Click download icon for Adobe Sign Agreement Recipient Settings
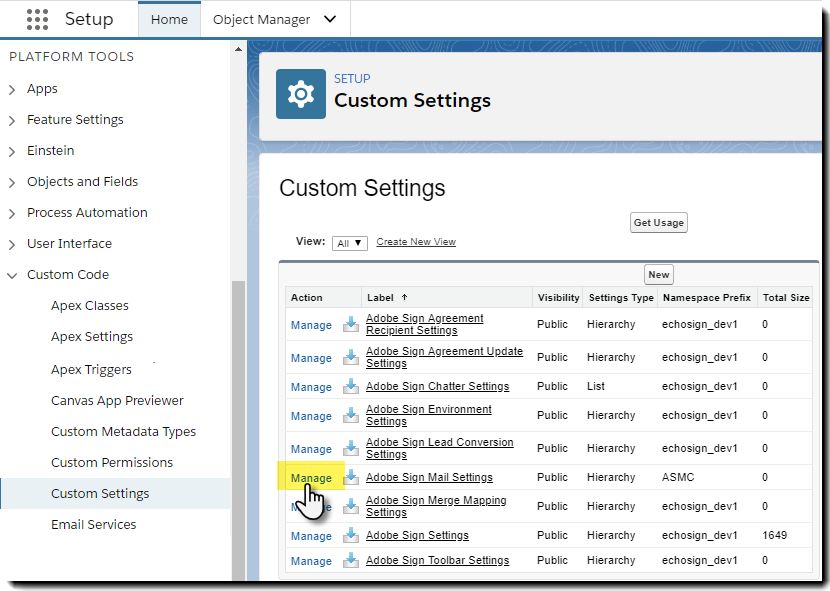The width and height of the screenshot is (830, 591). point(350,324)
